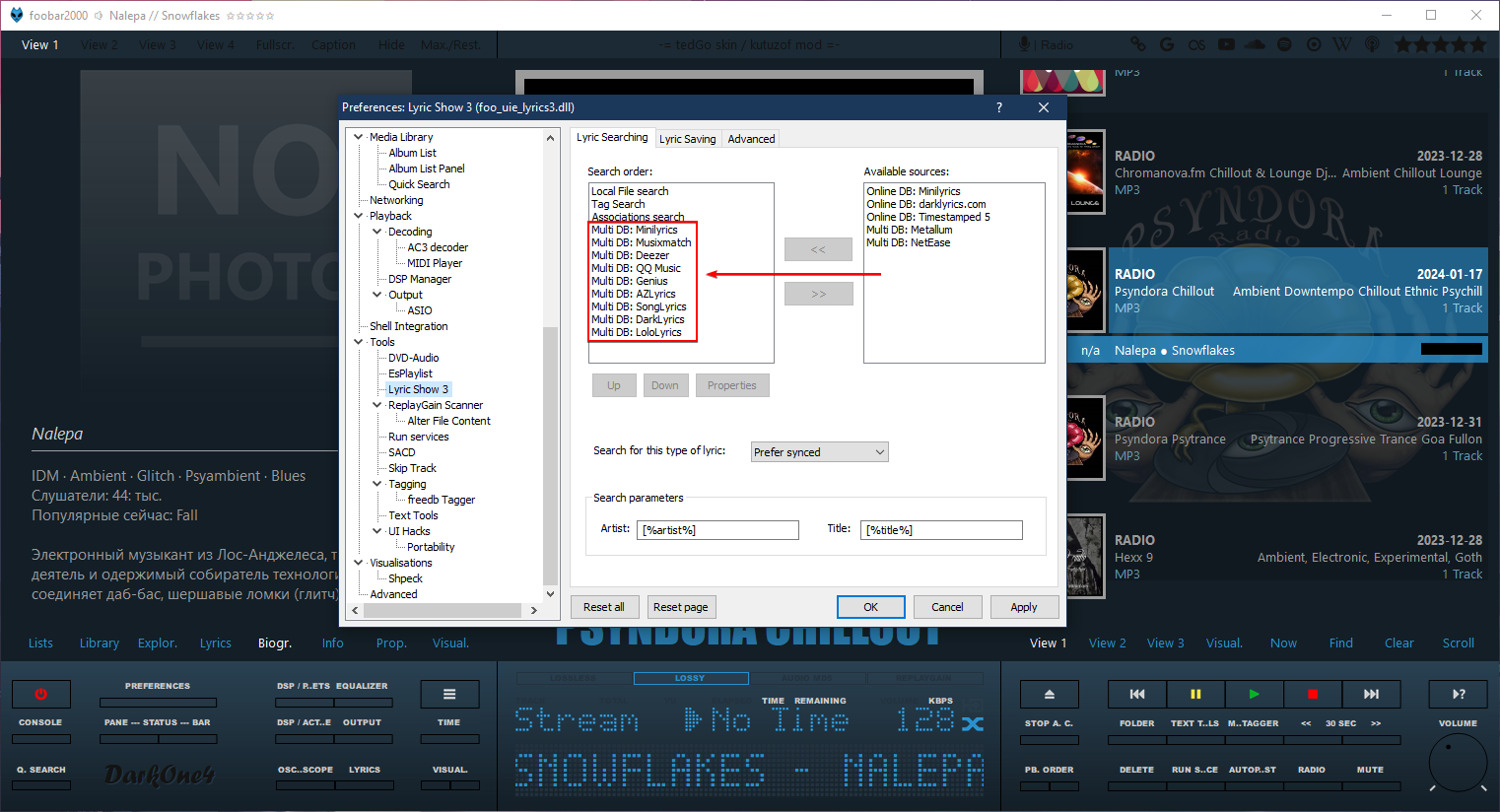Open the Spotify icon in the top toolbar
This screenshot has height=812, width=1500.
(1284, 44)
